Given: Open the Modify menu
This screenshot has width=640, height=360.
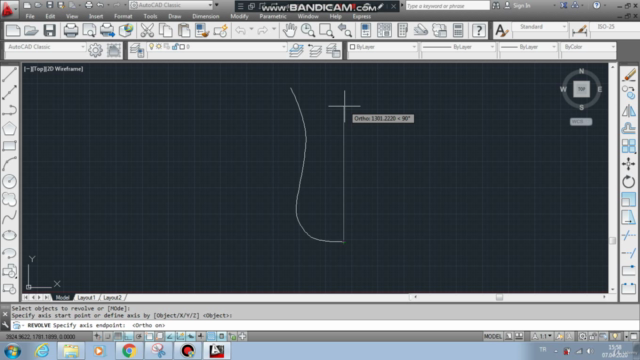Looking at the screenshot, I should pyautogui.click(x=239, y=16).
